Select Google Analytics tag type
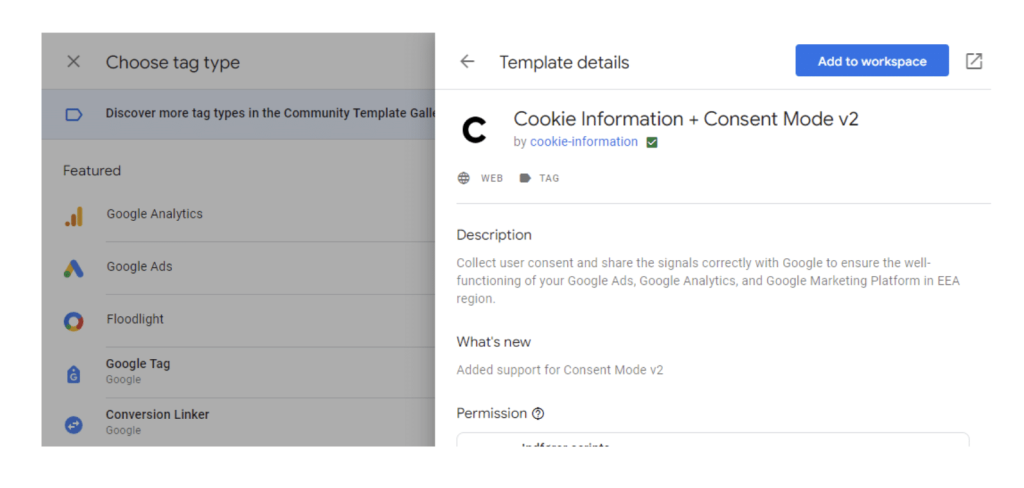 coord(154,214)
